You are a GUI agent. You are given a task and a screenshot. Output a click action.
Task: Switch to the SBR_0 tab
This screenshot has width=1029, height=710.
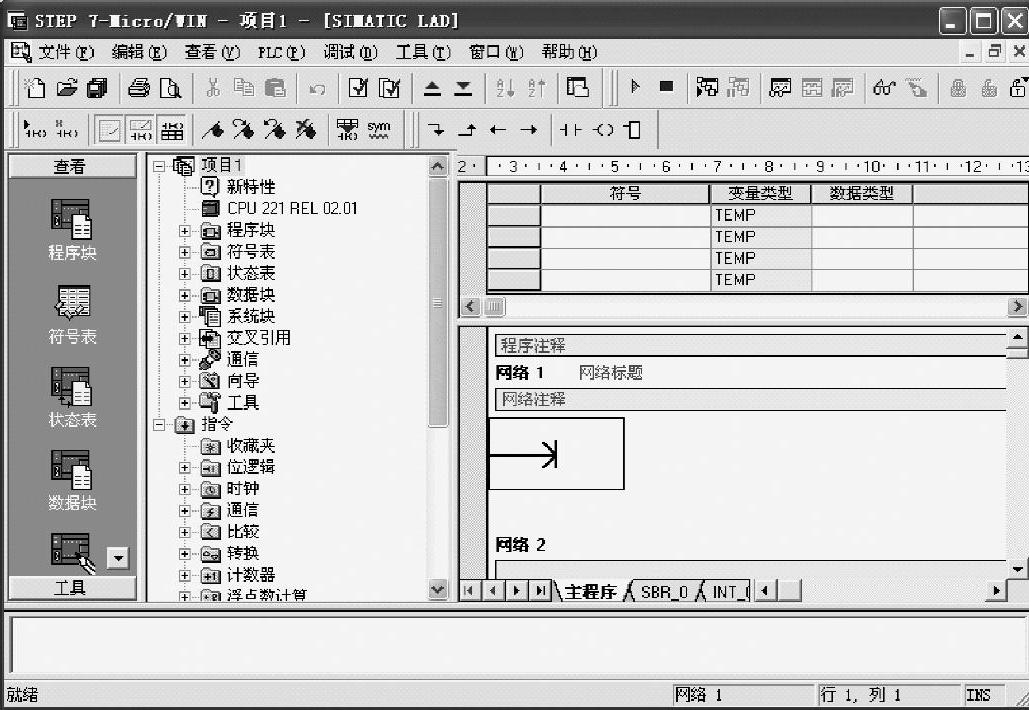pos(664,591)
